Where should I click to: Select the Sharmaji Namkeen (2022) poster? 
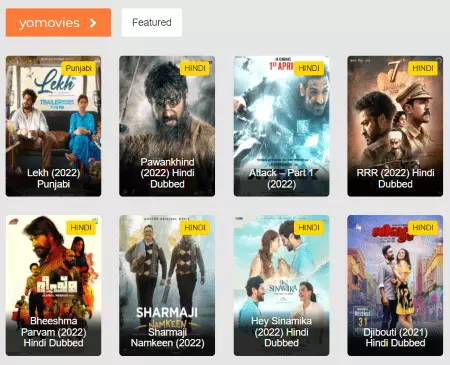[167, 285]
